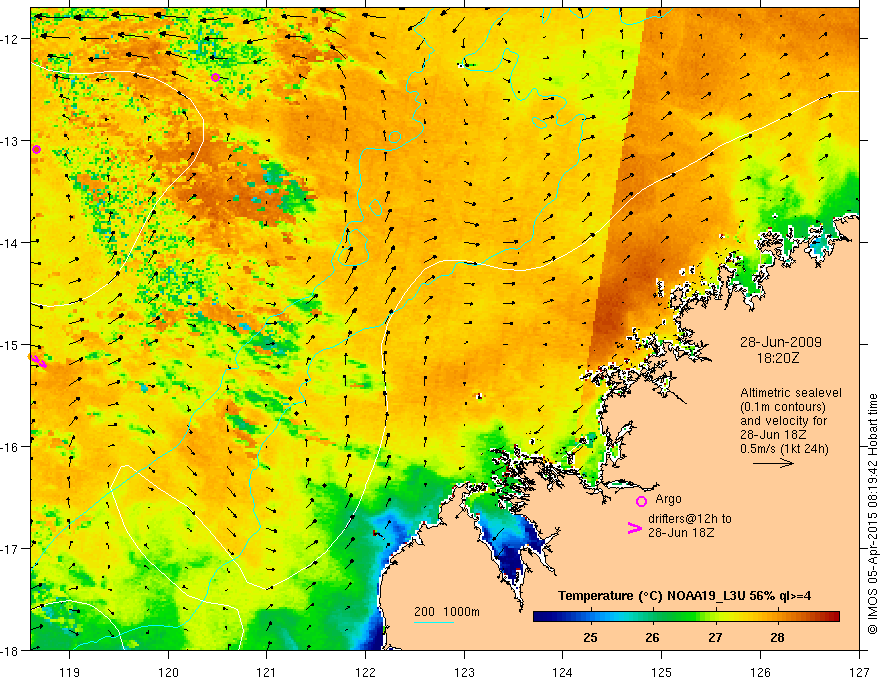The image size is (880, 680).
Task: Click the time label 18:20Z
Action: [x=777, y=358]
